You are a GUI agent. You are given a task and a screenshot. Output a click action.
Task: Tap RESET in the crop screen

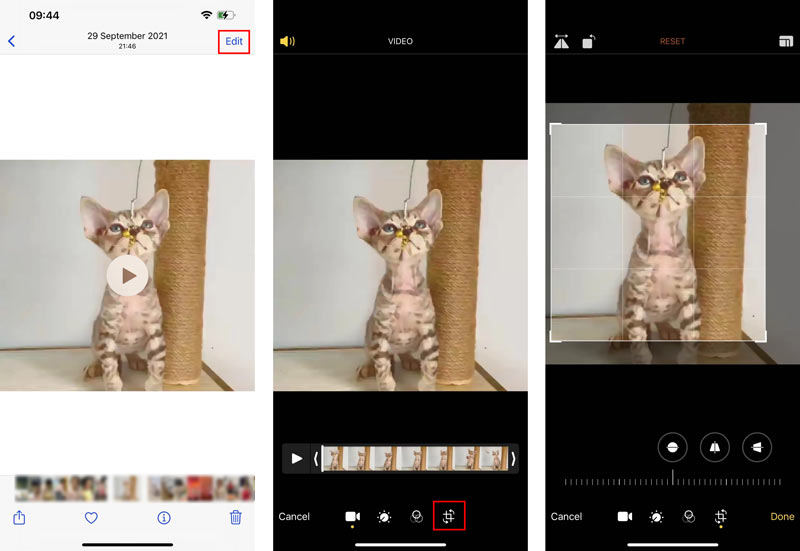coord(672,41)
